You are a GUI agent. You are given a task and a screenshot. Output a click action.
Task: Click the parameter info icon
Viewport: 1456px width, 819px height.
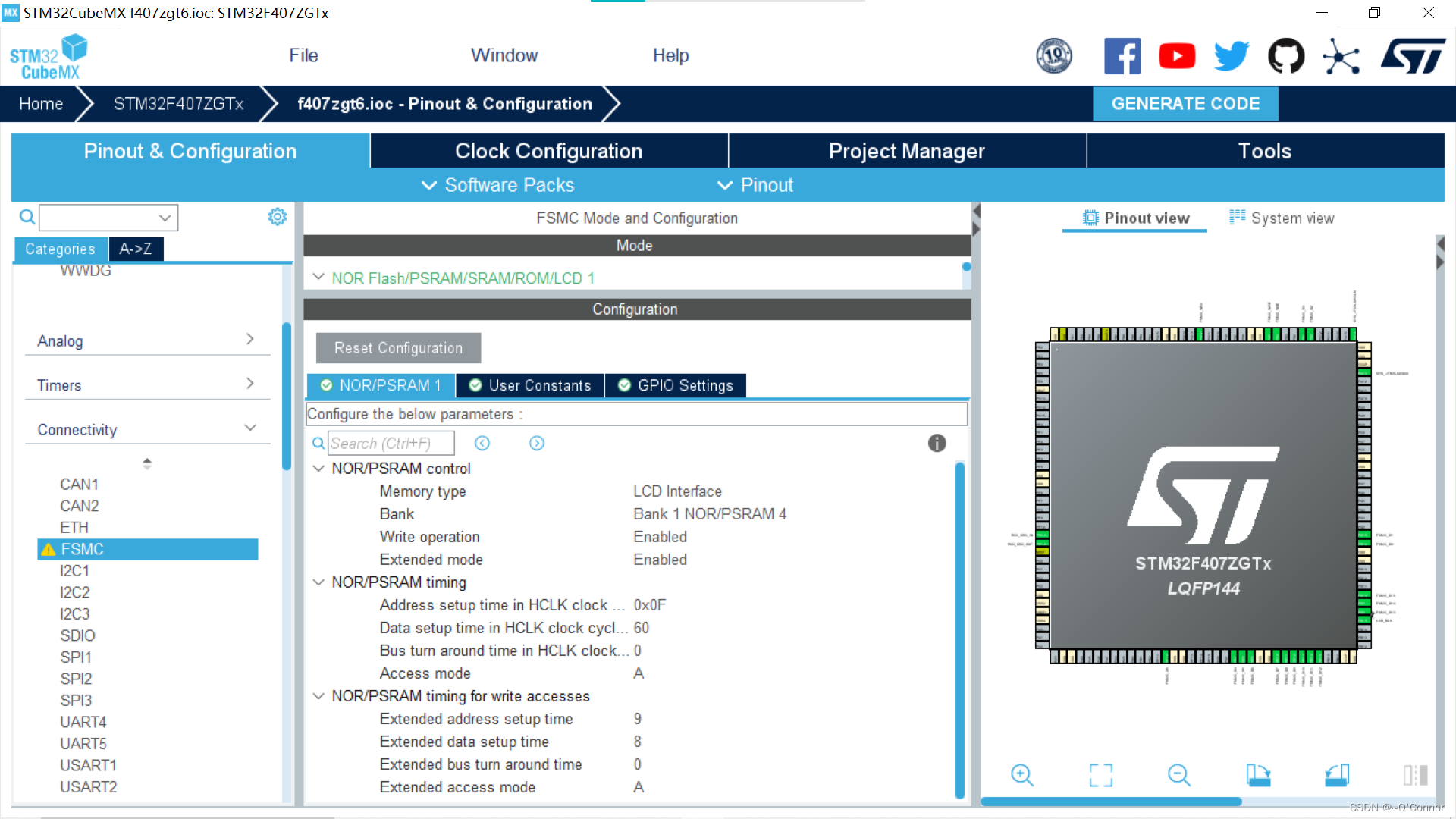coord(937,443)
